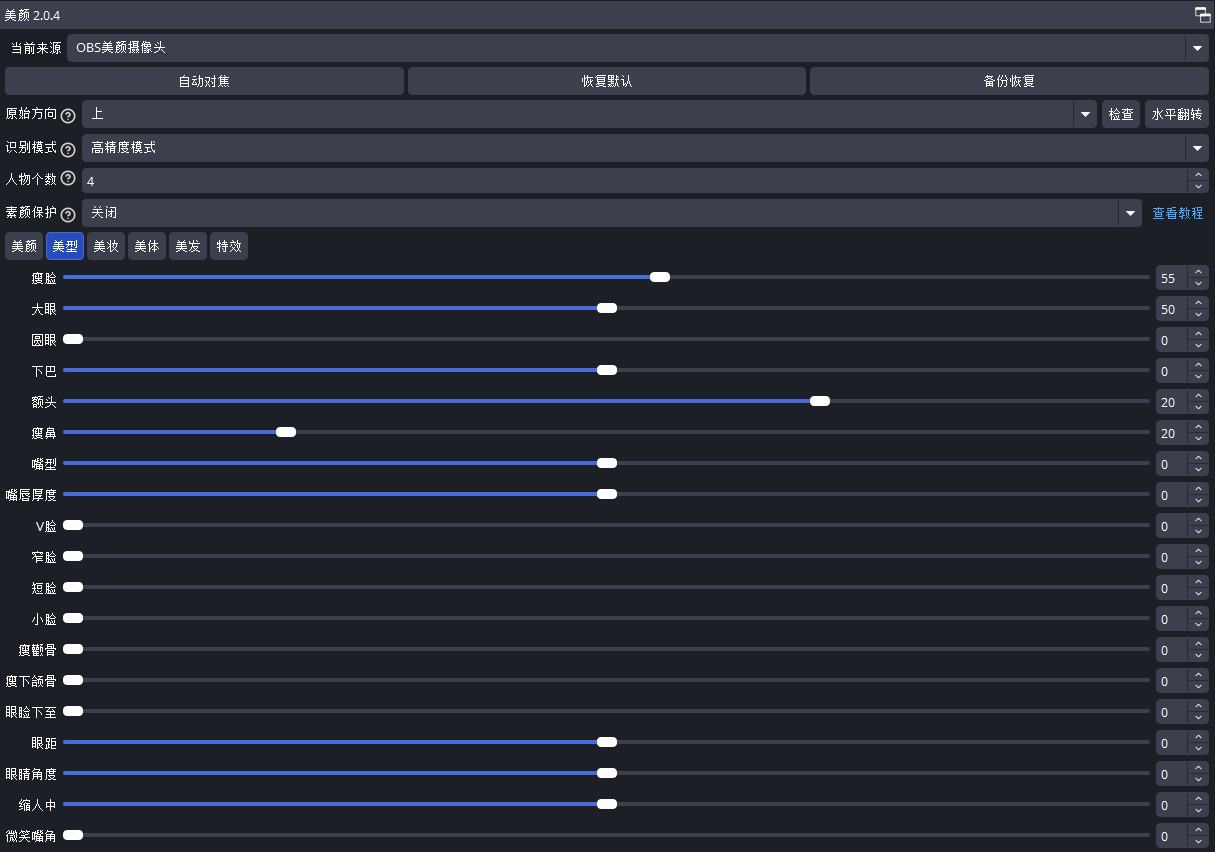The width and height of the screenshot is (1215, 852).
Task: Click help icon beside 素颜保护
Action: pos(68,214)
